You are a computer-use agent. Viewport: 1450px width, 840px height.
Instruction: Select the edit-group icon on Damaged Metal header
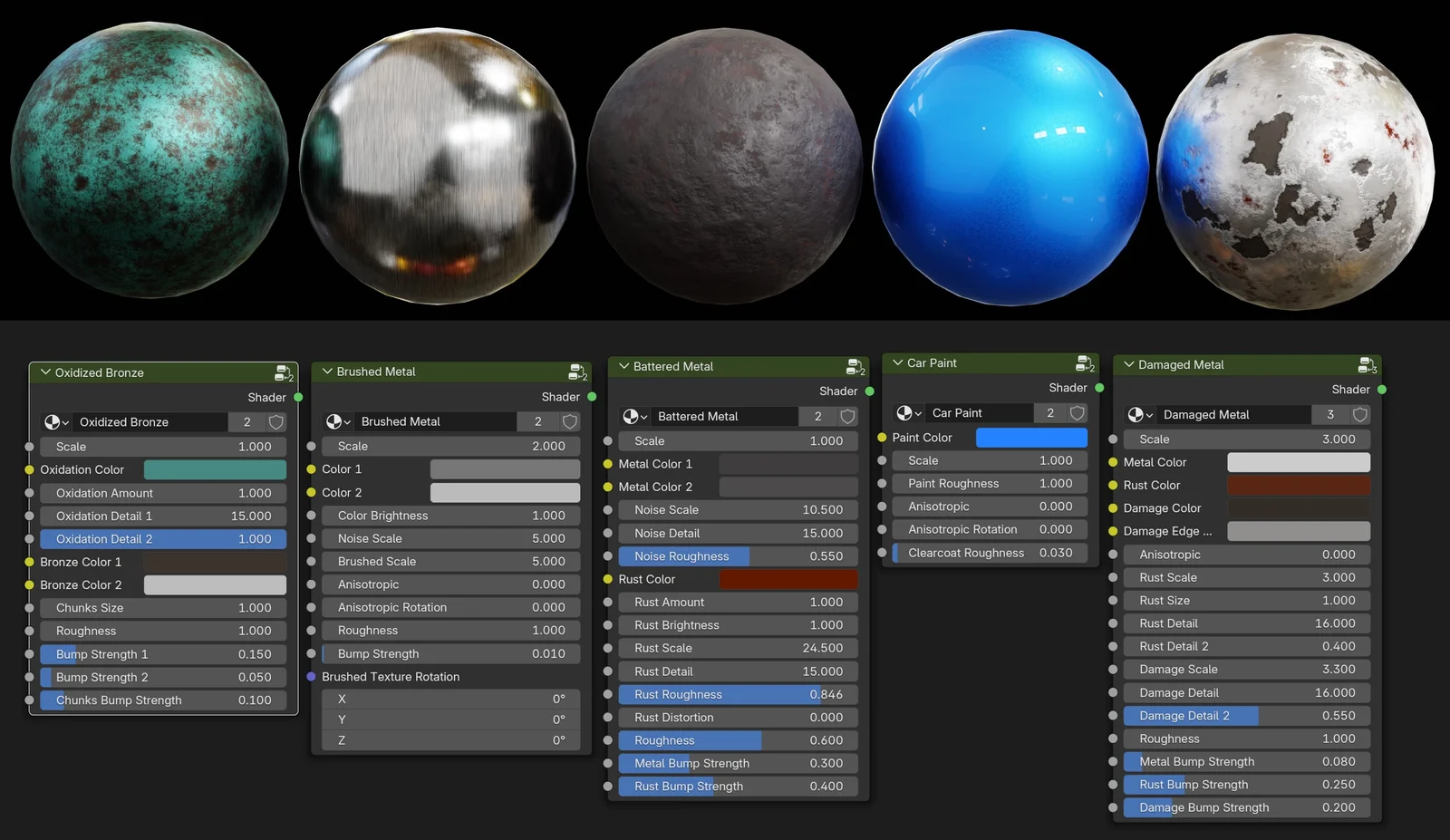click(x=1366, y=364)
